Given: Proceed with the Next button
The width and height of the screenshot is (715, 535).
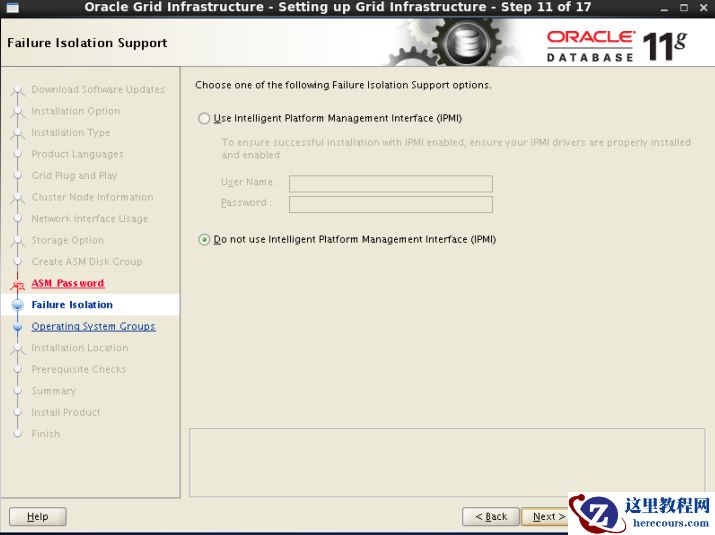Looking at the screenshot, I should (x=546, y=516).
